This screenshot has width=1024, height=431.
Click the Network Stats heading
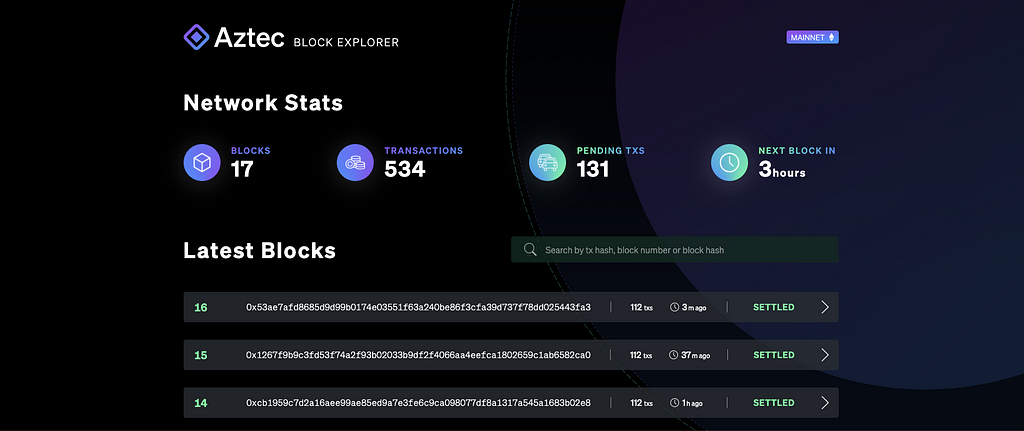263,103
